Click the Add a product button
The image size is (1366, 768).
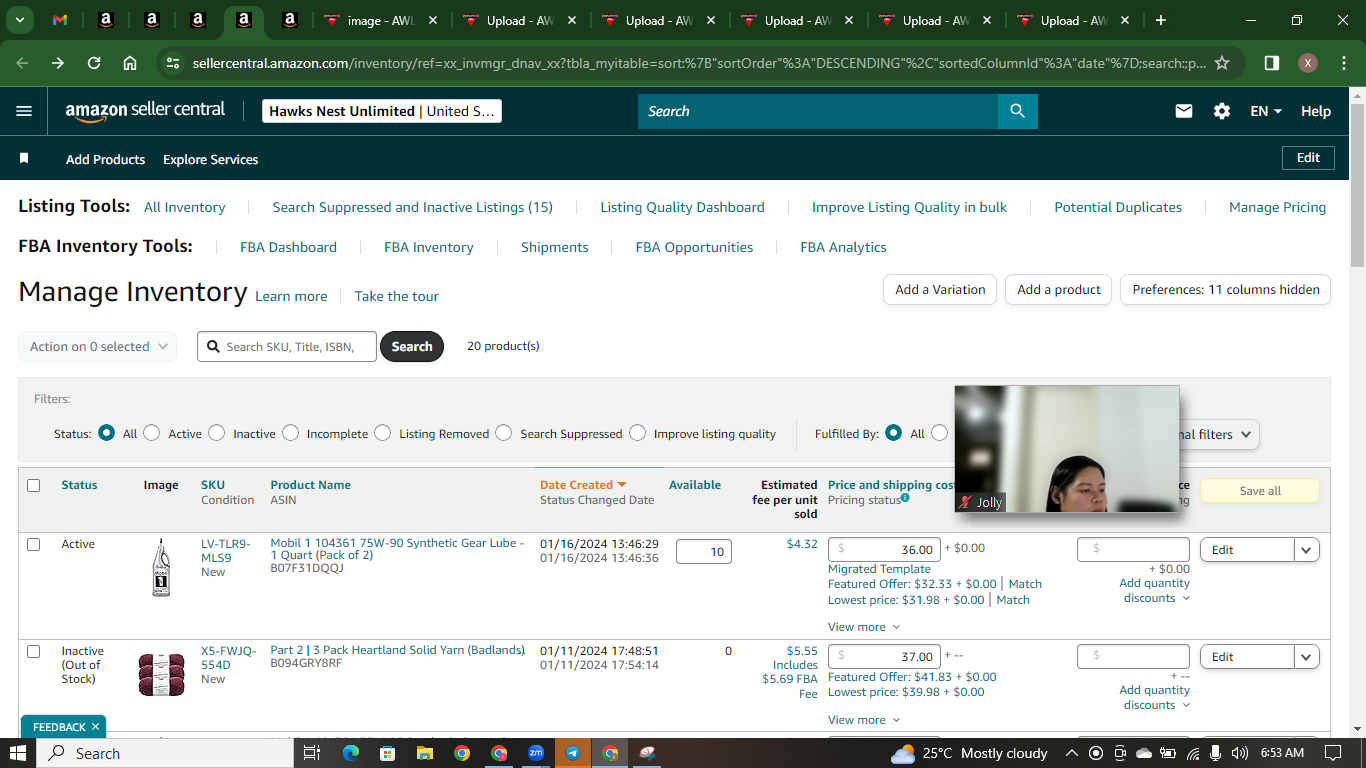(x=1059, y=289)
